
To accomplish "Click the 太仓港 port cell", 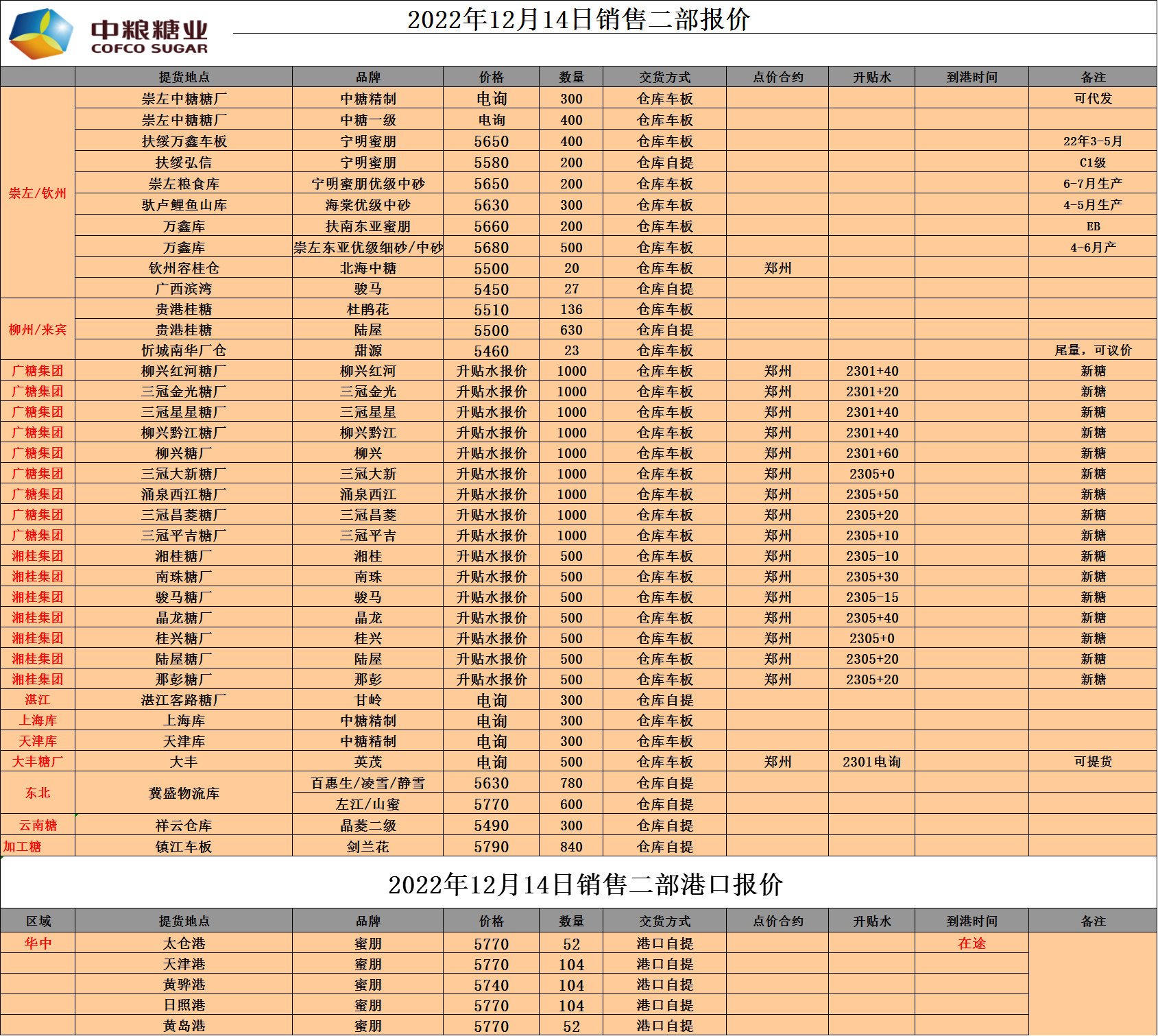I will coord(184,944).
